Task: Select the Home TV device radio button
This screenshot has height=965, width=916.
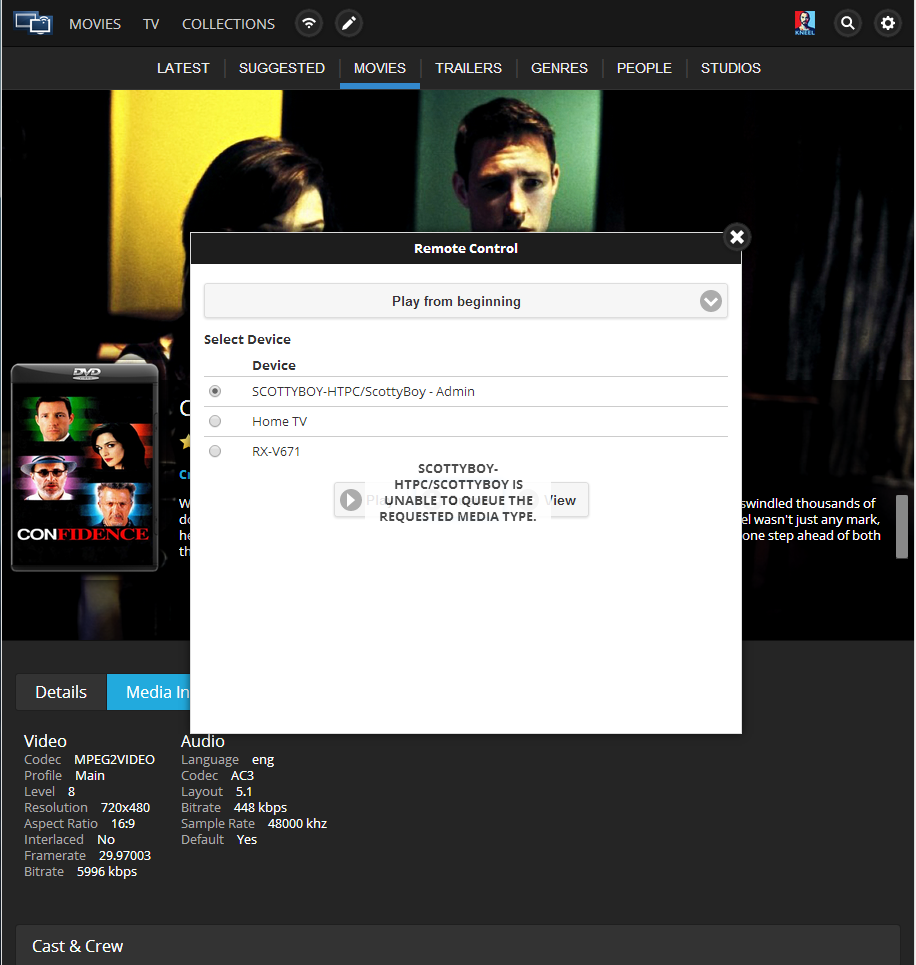Action: coord(214,421)
